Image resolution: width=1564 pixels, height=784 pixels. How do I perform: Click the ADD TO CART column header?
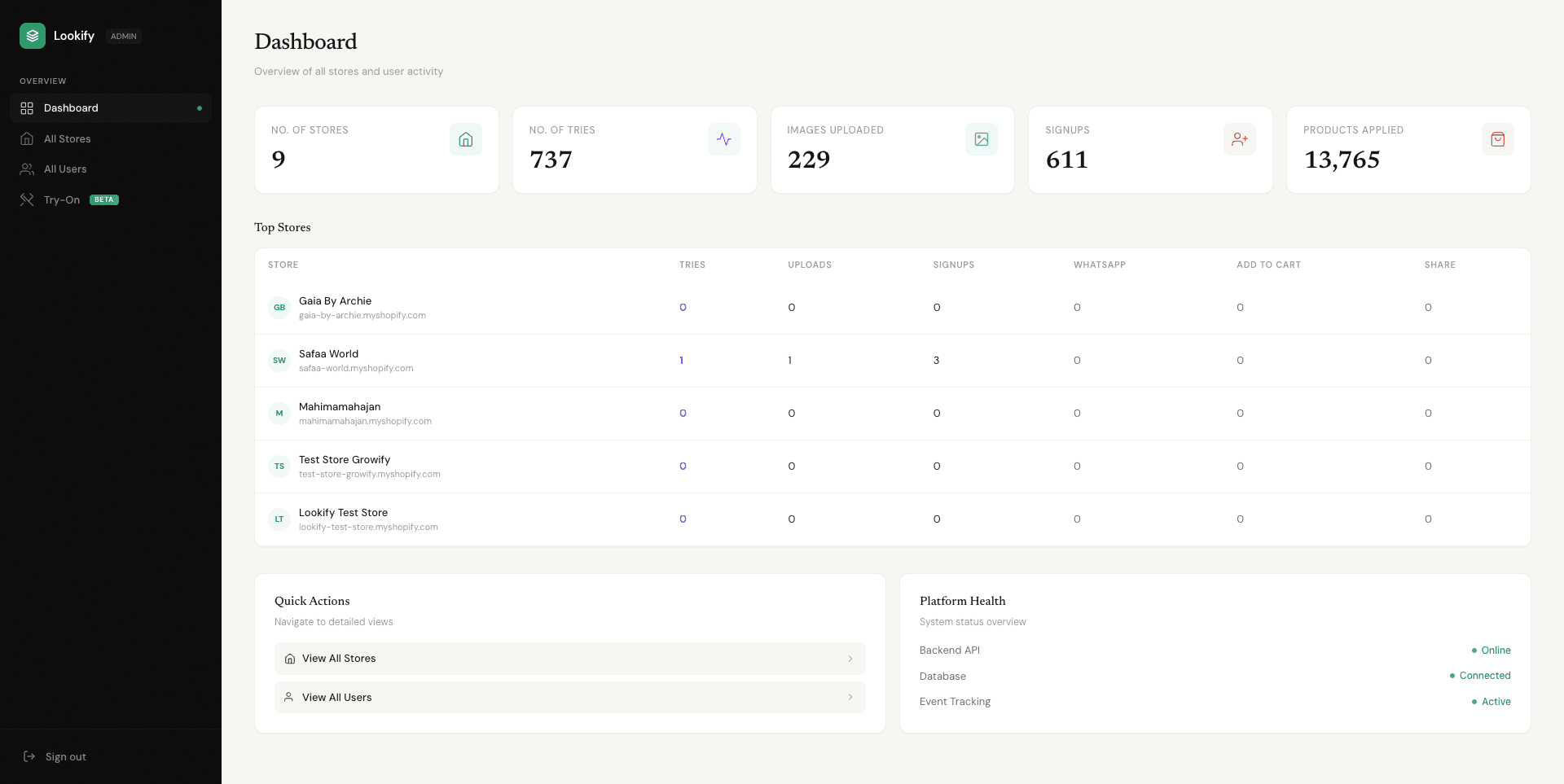click(1268, 265)
